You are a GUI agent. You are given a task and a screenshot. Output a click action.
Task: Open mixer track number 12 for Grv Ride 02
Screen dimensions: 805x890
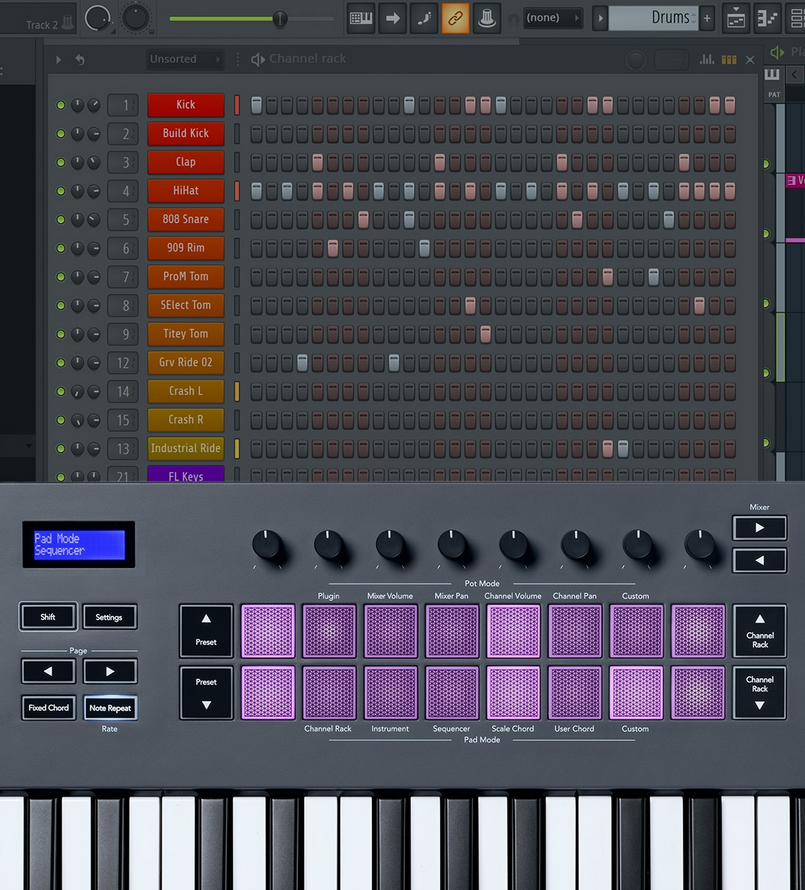pos(123,363)
